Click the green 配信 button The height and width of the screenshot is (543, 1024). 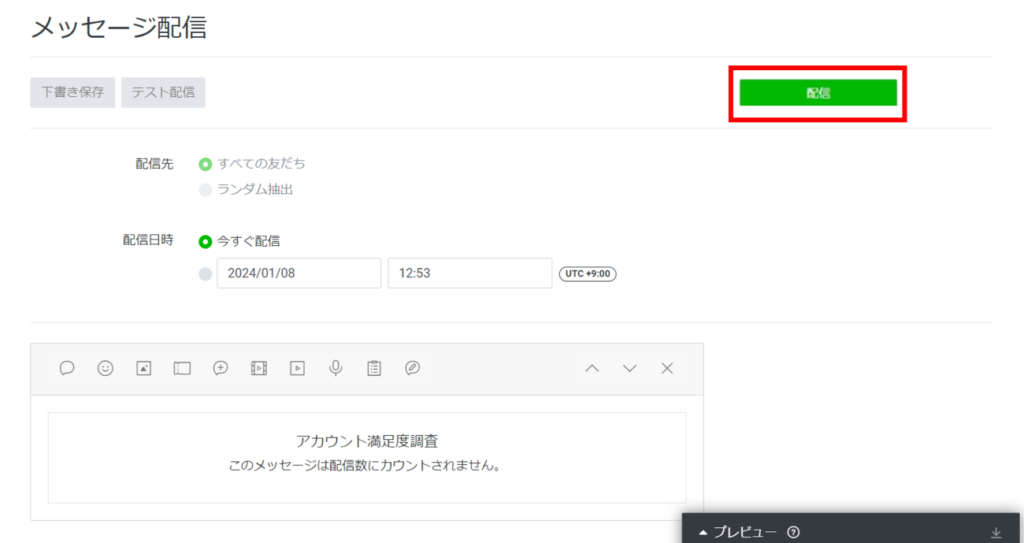[818, 93]
